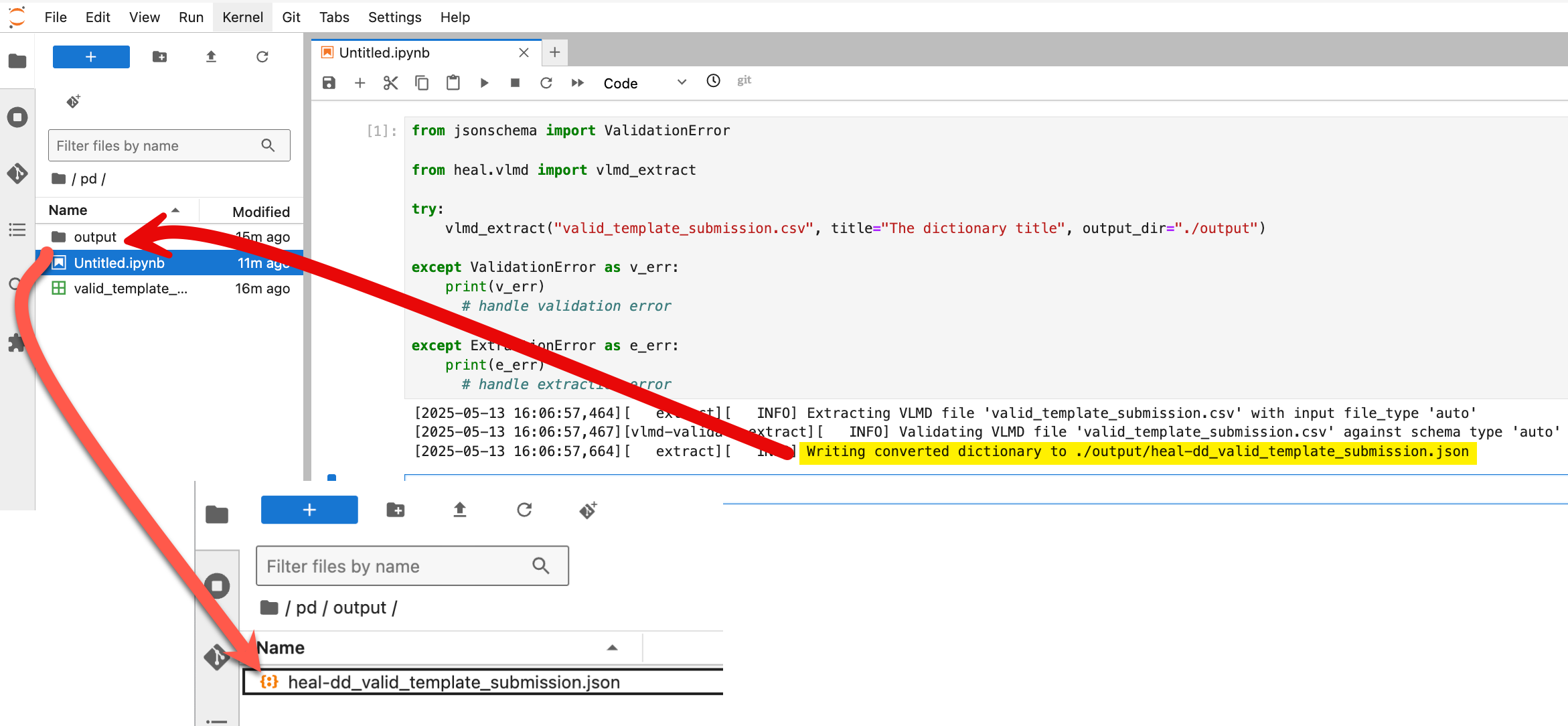Image resolution: width=1568 pixels, height=726 pixels.
Task: Close the Untitled.ipynb tab
Action: [x=524, y=53]
